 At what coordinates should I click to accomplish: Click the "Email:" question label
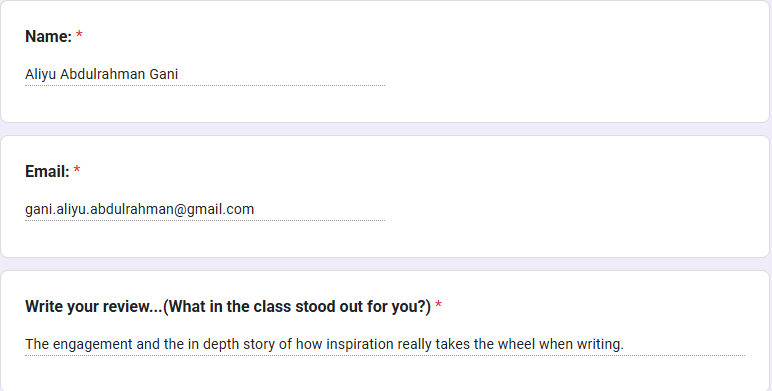click(47, 171)
